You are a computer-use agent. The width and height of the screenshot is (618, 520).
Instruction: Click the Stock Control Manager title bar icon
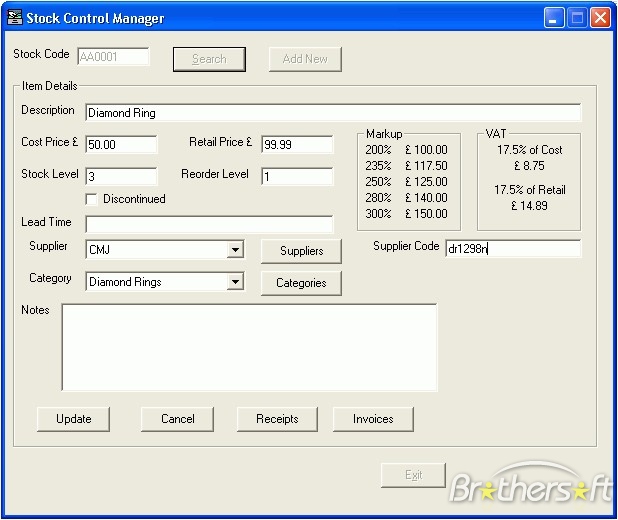[14, 18]
